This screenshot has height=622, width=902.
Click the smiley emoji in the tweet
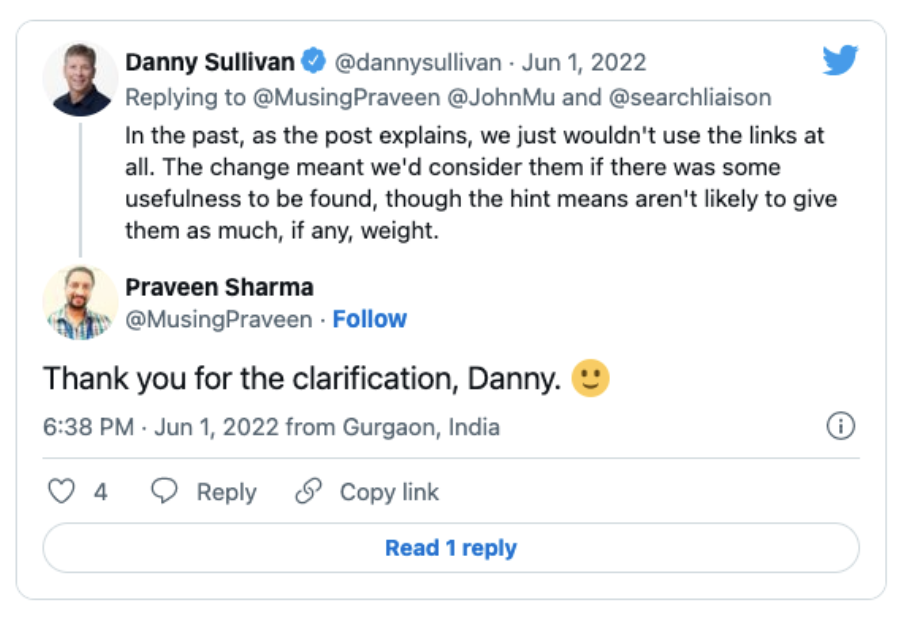point(590,378)
